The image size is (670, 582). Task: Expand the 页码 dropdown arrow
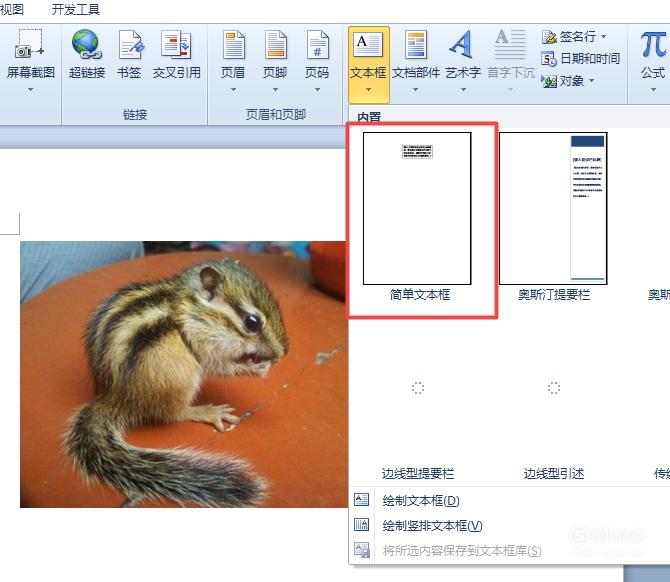(317, 90)
